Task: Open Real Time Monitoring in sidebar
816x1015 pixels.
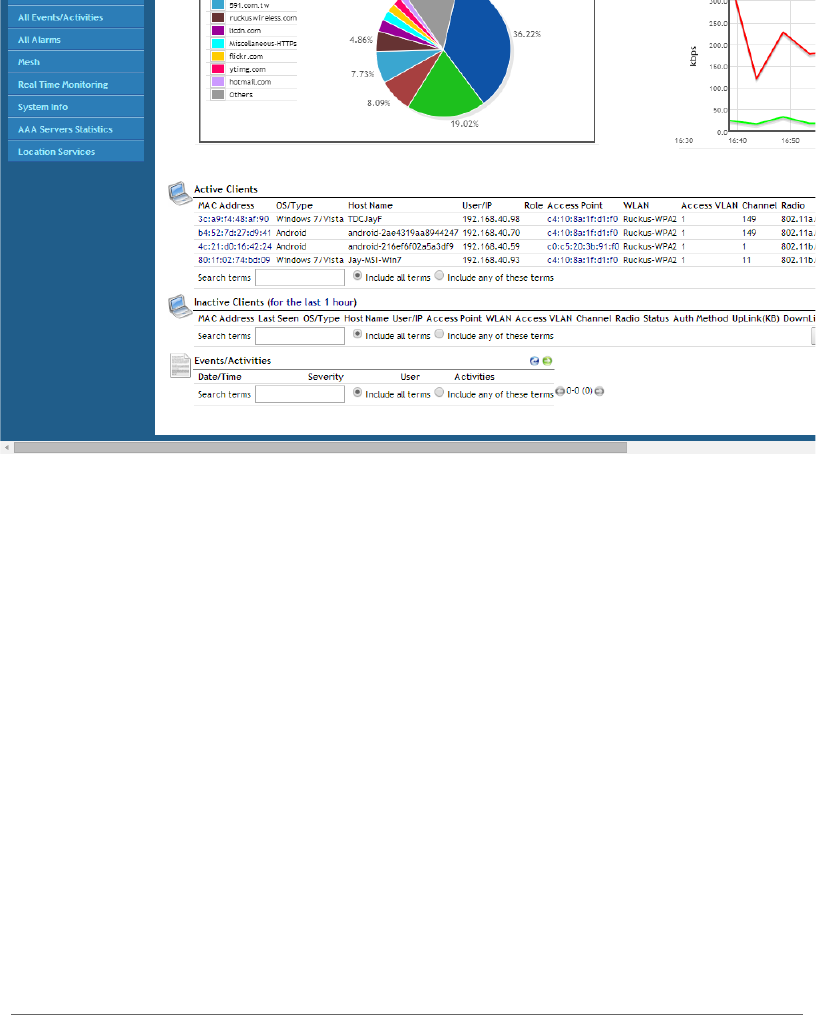Action: tap(76, 85)
